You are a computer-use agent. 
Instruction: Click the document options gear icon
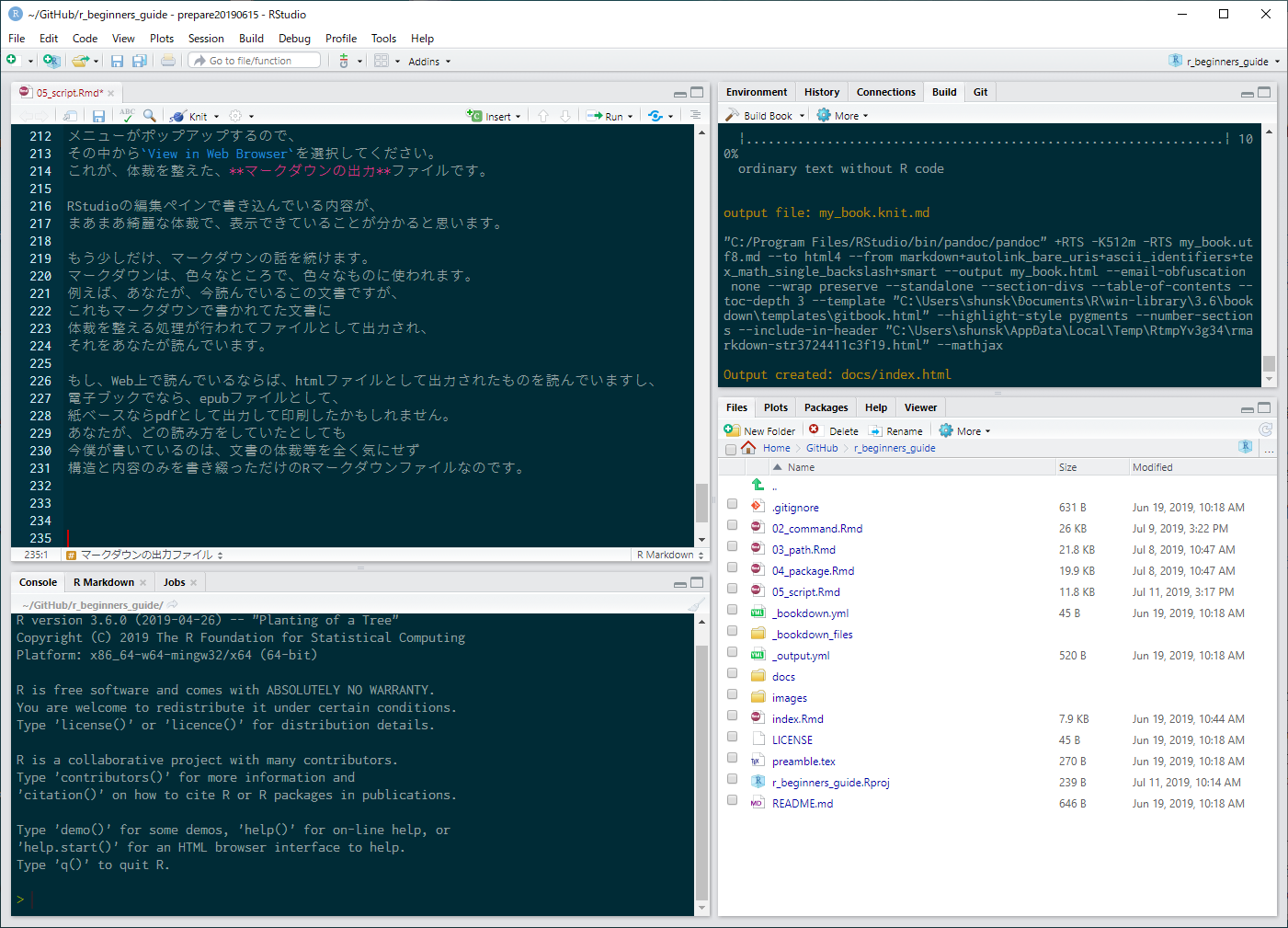click(235, 116)
